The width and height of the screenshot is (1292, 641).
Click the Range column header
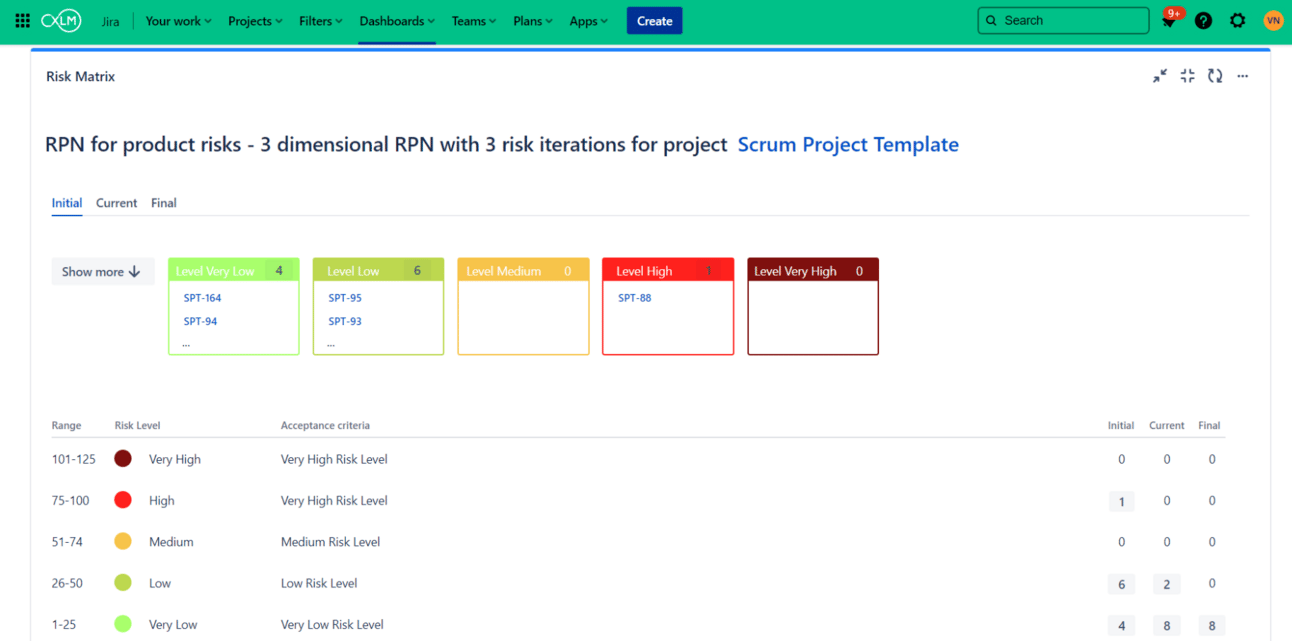pyautogui.click(x=67, y=425)
